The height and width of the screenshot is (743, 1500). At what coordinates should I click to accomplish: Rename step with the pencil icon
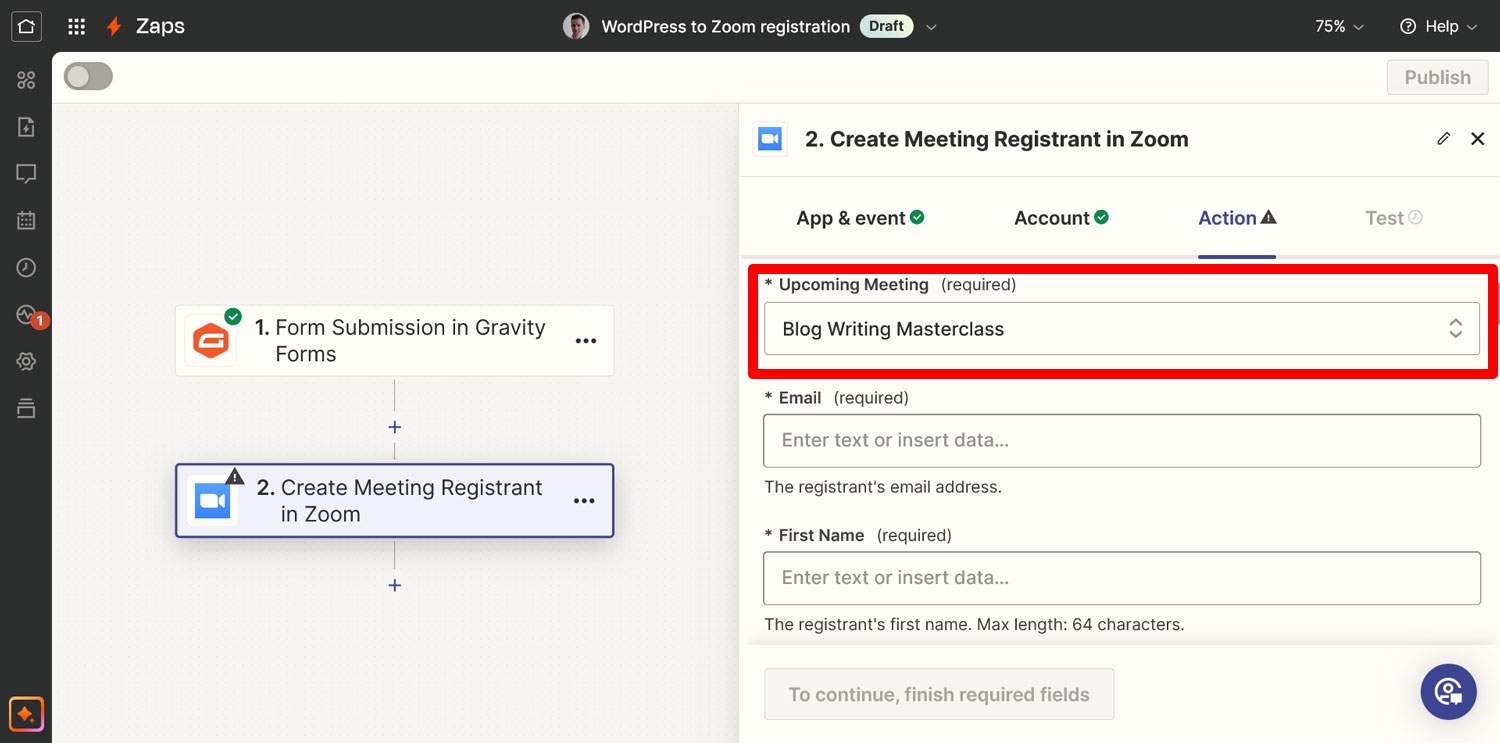tap(1443, 139)
